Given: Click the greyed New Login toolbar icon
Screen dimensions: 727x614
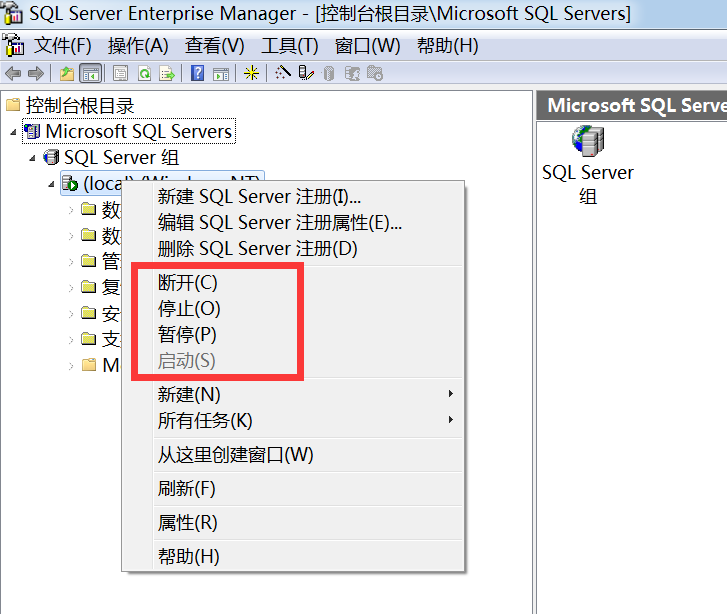Looking at the screenshot, I should 352,73.
